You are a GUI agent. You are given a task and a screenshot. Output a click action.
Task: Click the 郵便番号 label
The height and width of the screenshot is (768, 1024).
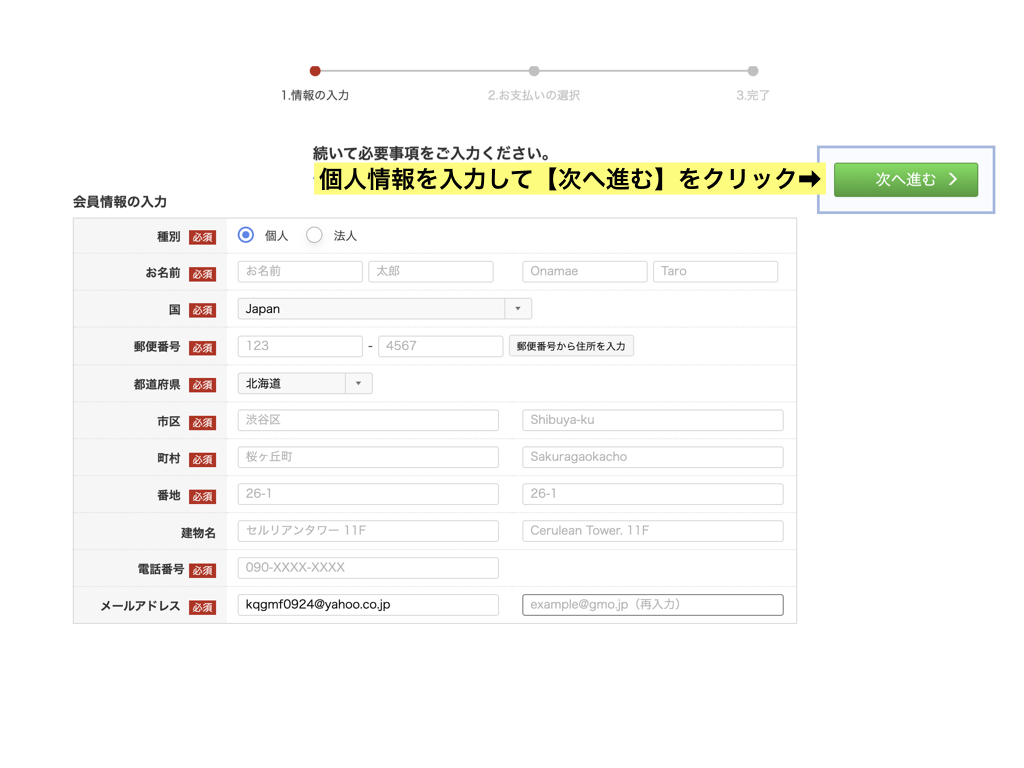(157, 347)
